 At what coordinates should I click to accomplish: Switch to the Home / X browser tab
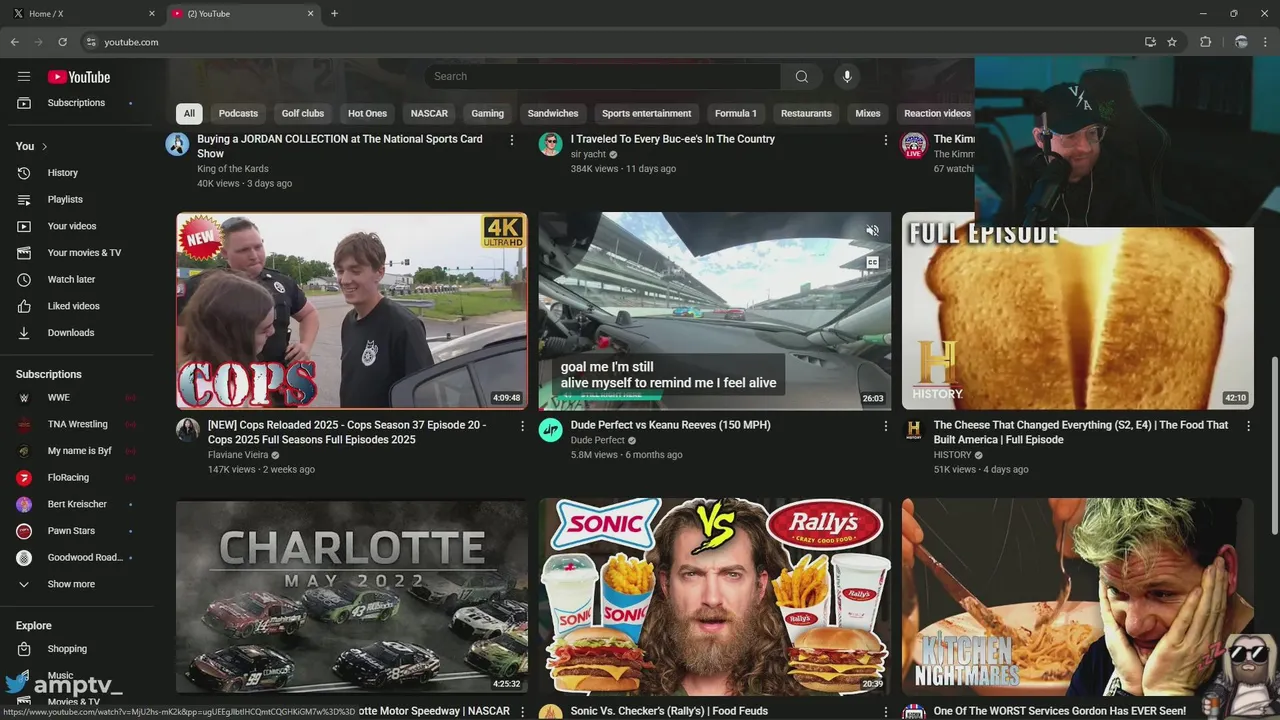click(x=82, y=14)
